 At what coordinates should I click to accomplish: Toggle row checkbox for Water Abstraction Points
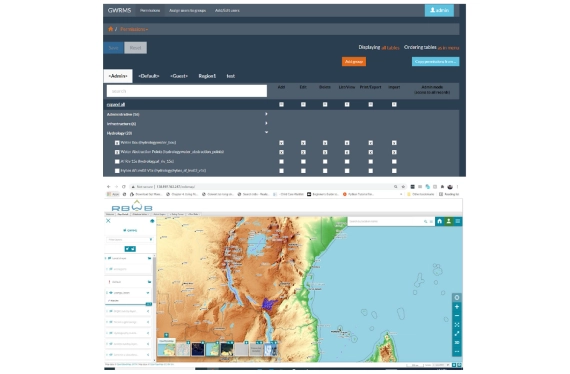pos(117,152)
